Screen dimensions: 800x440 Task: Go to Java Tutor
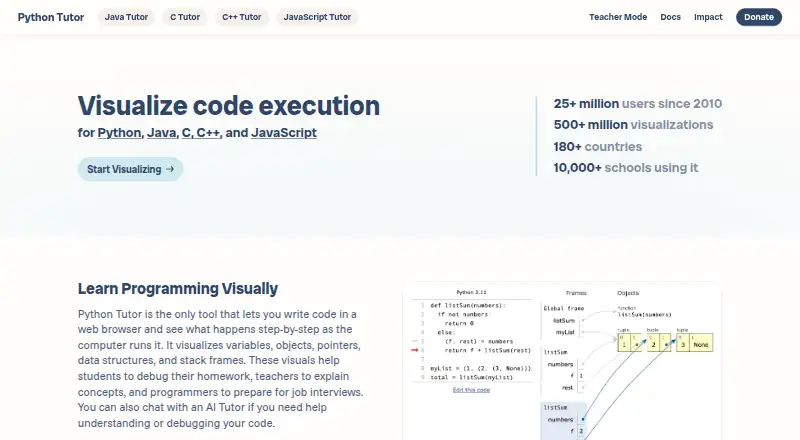point(126,17)
